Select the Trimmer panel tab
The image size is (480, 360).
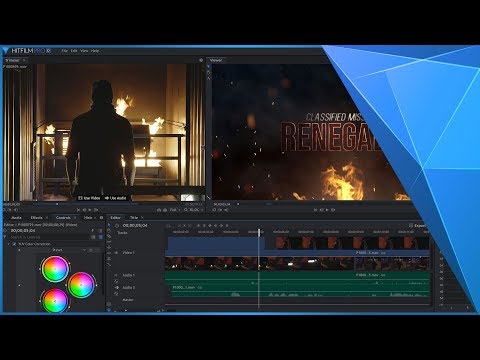point(12,60)
